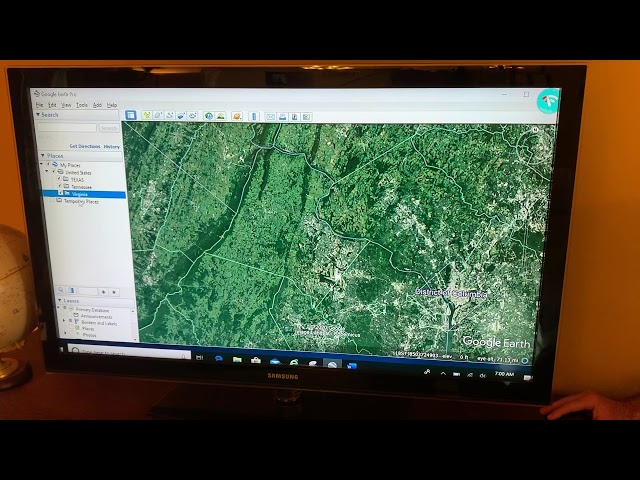Select the Ruler tool
The width and height of the screenshot is (640, 480).
click(254, 117)
